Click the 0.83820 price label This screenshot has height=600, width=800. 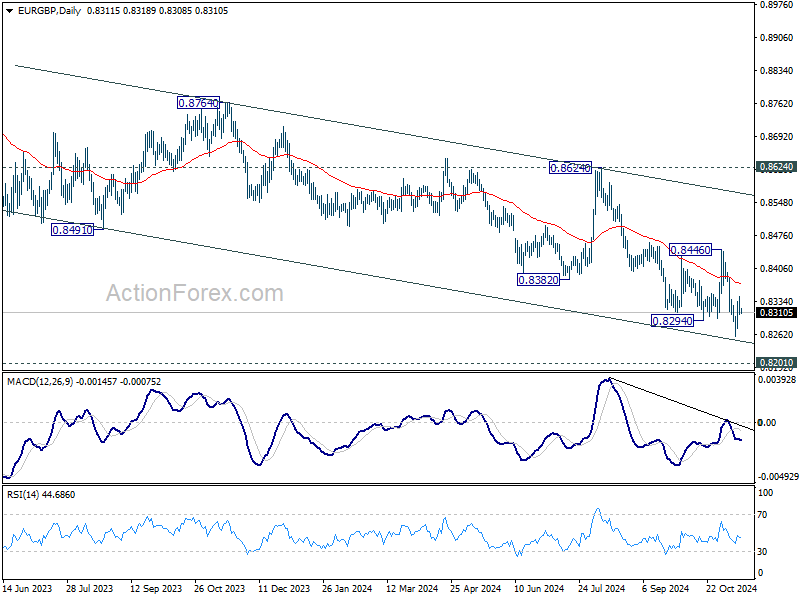(x=538, y=280)
